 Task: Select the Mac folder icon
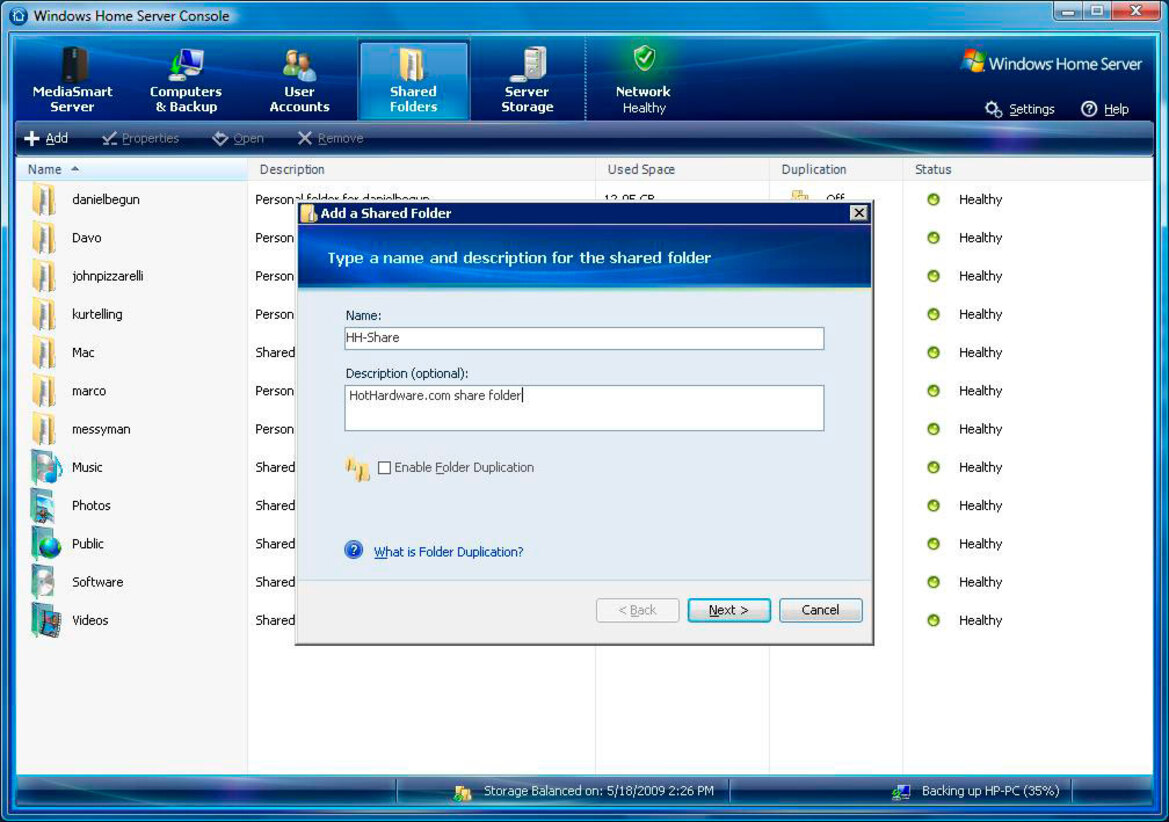(44, 352)
